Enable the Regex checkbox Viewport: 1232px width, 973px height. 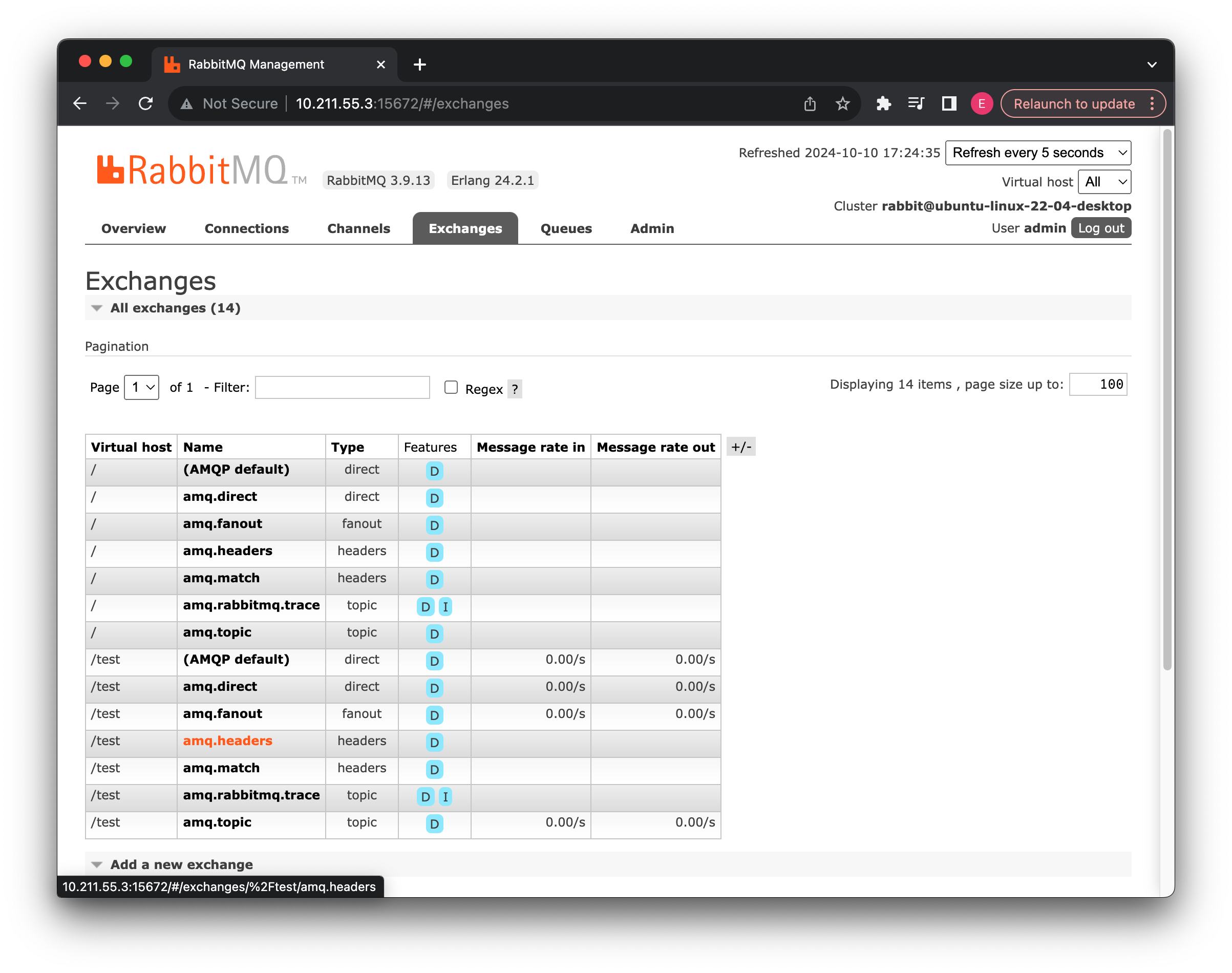451,387
